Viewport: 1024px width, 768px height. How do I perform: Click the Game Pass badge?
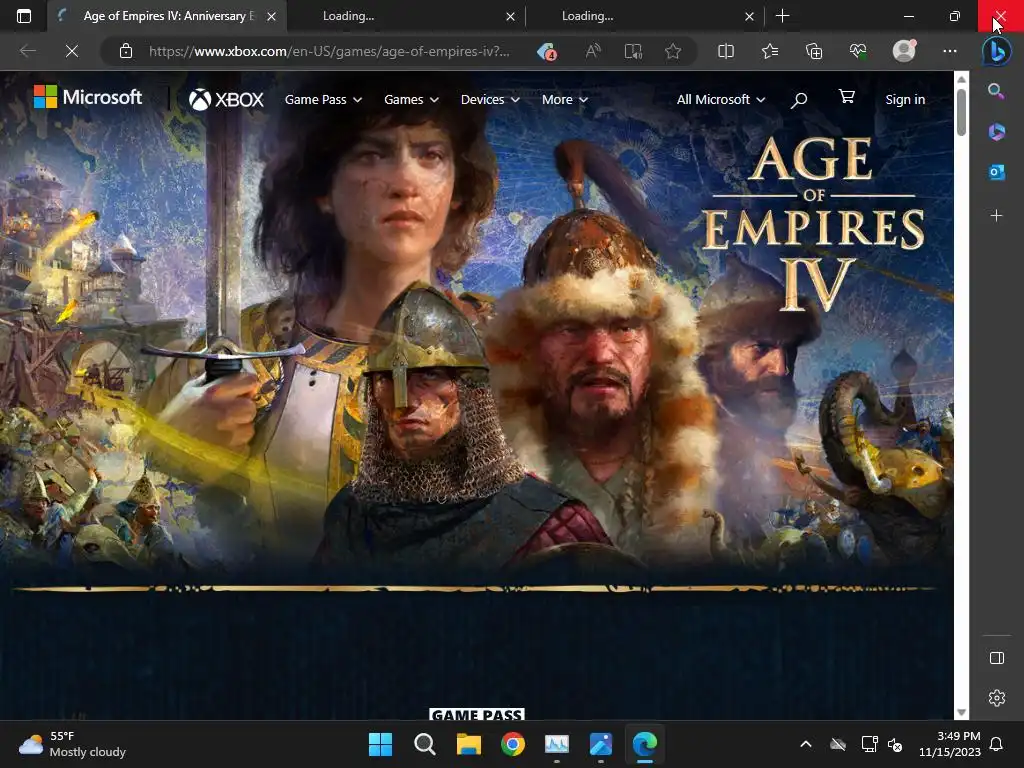click(x=477, y=714)
